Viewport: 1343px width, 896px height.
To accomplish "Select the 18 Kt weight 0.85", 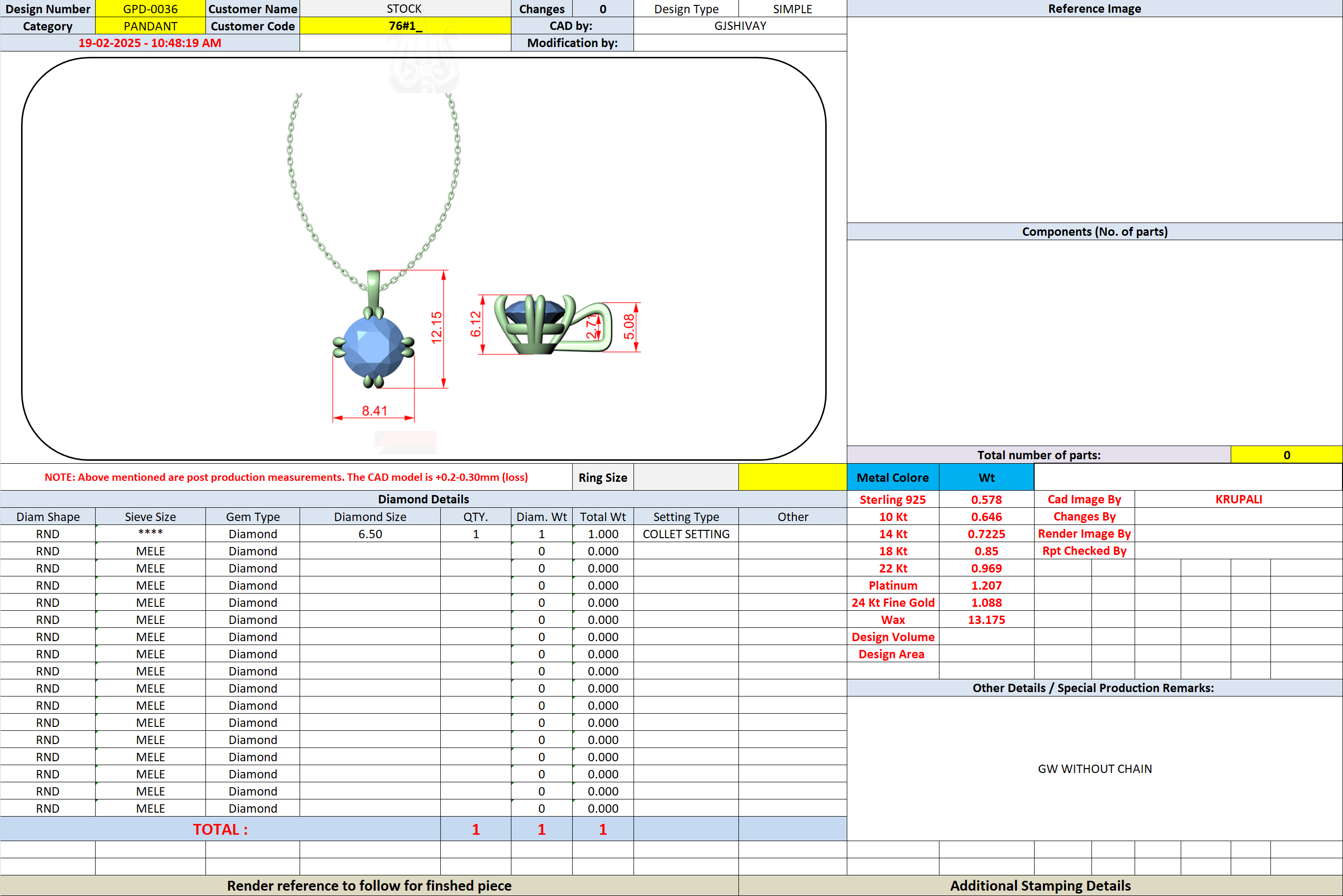I will pos(987,551).
